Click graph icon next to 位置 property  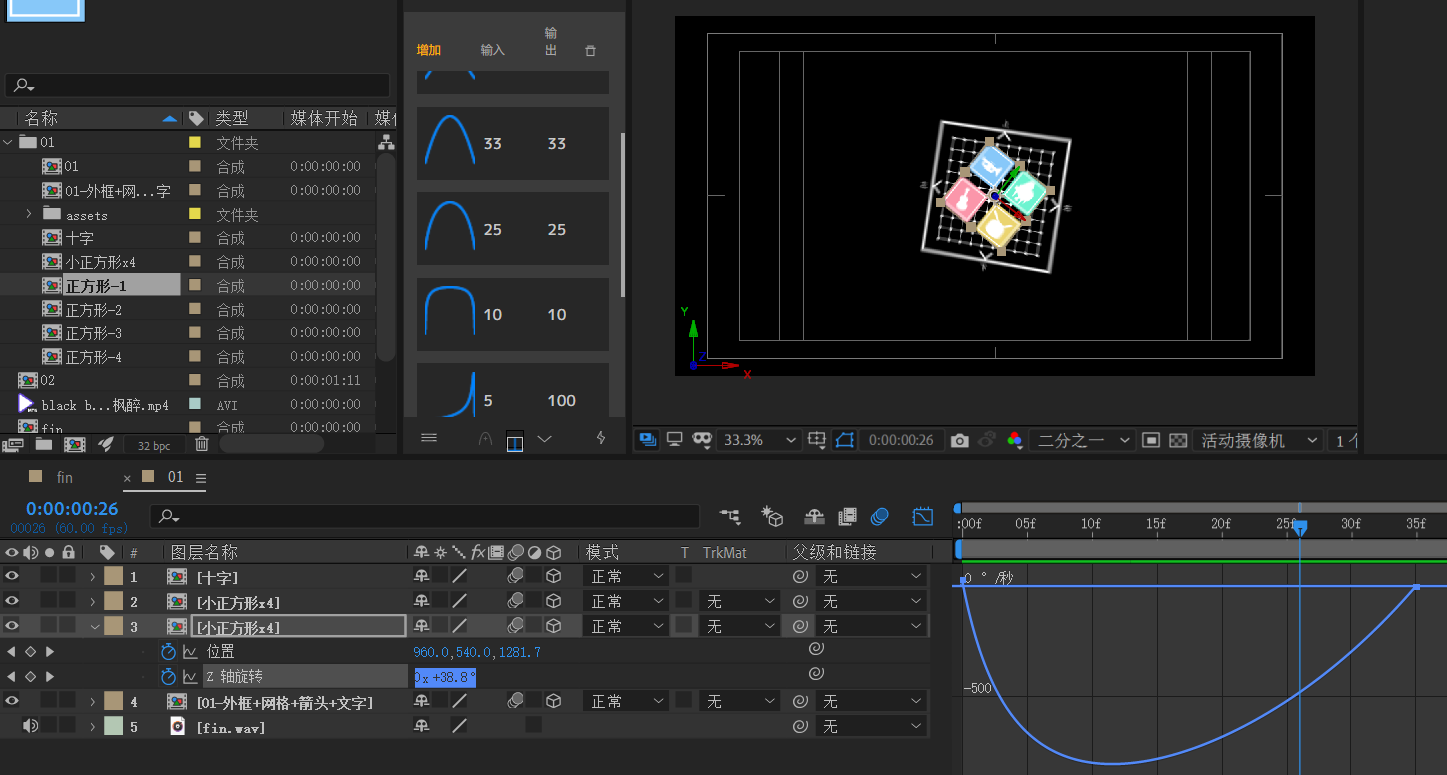pos(190,652)
